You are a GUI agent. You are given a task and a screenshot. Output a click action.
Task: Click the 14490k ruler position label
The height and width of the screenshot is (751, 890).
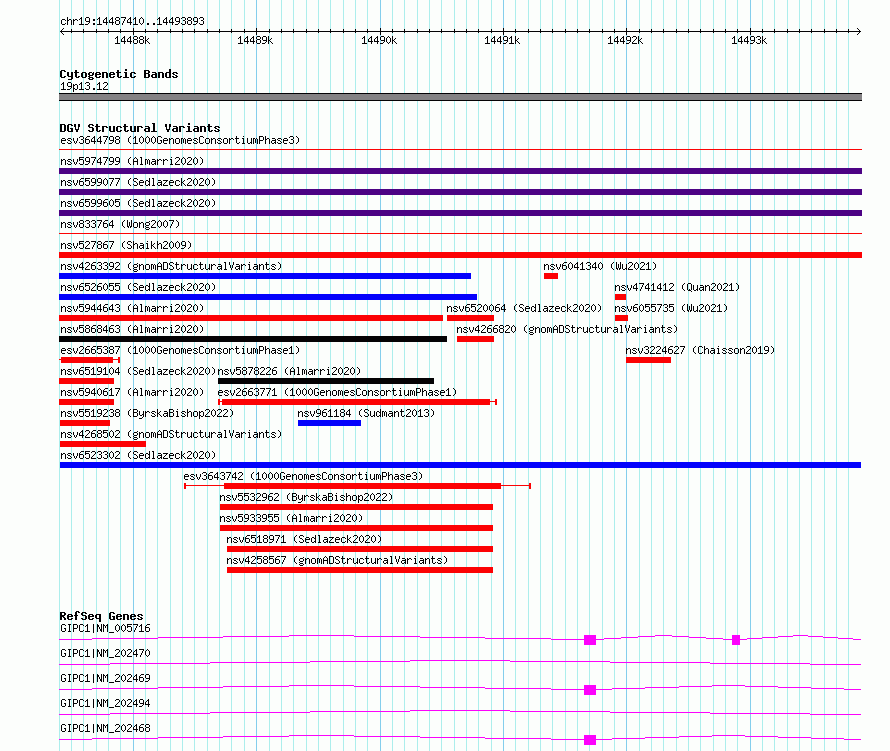(379, 40)
